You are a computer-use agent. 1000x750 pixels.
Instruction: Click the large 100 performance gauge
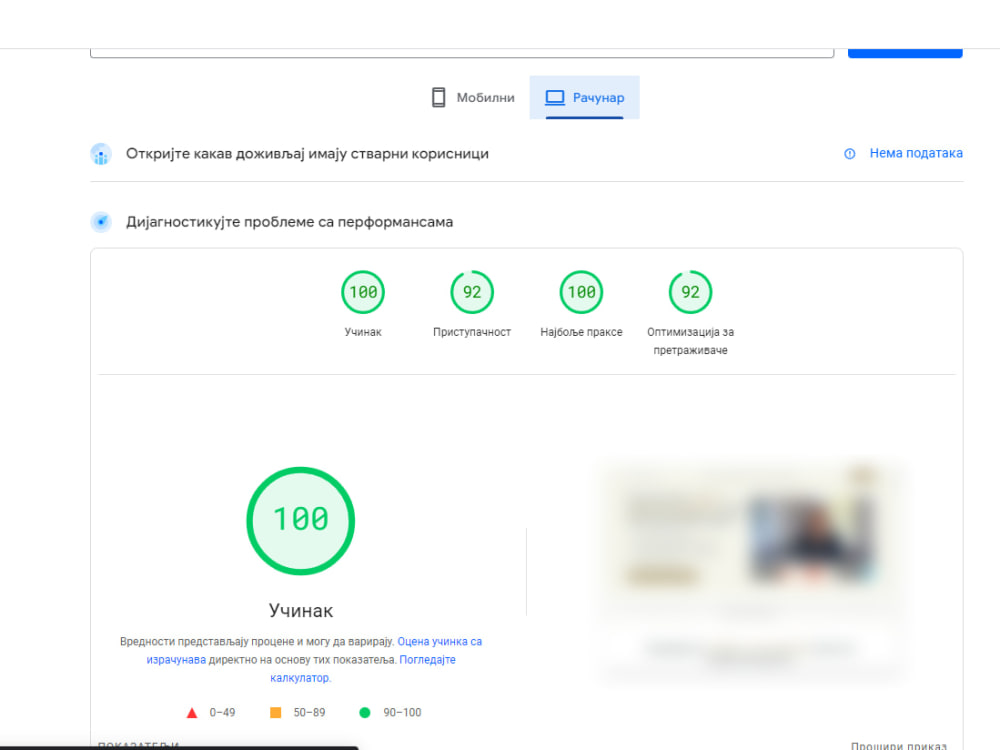300,521
